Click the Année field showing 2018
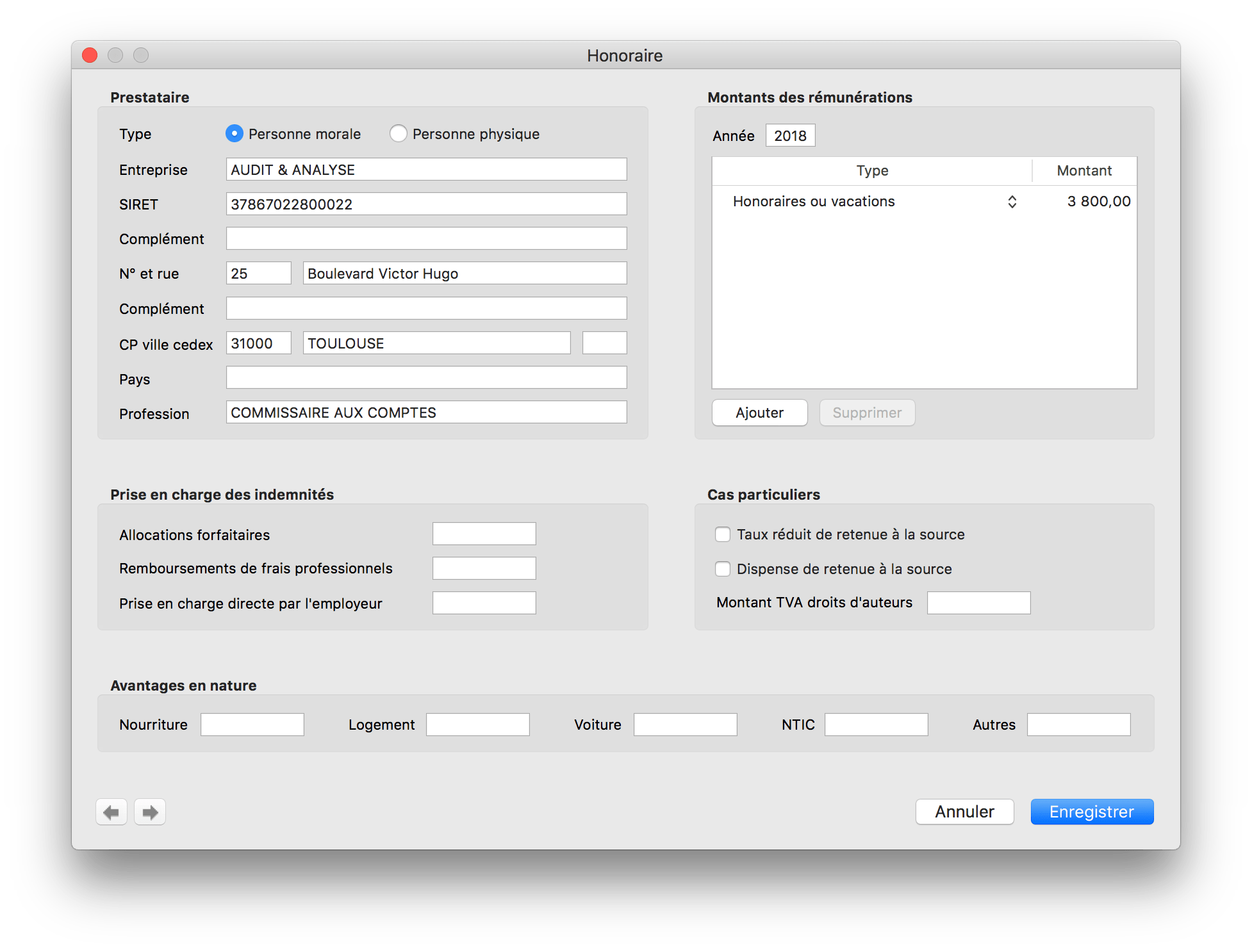Image resolution: width=1252 pixels, height=952 pixels. (791, 135)
